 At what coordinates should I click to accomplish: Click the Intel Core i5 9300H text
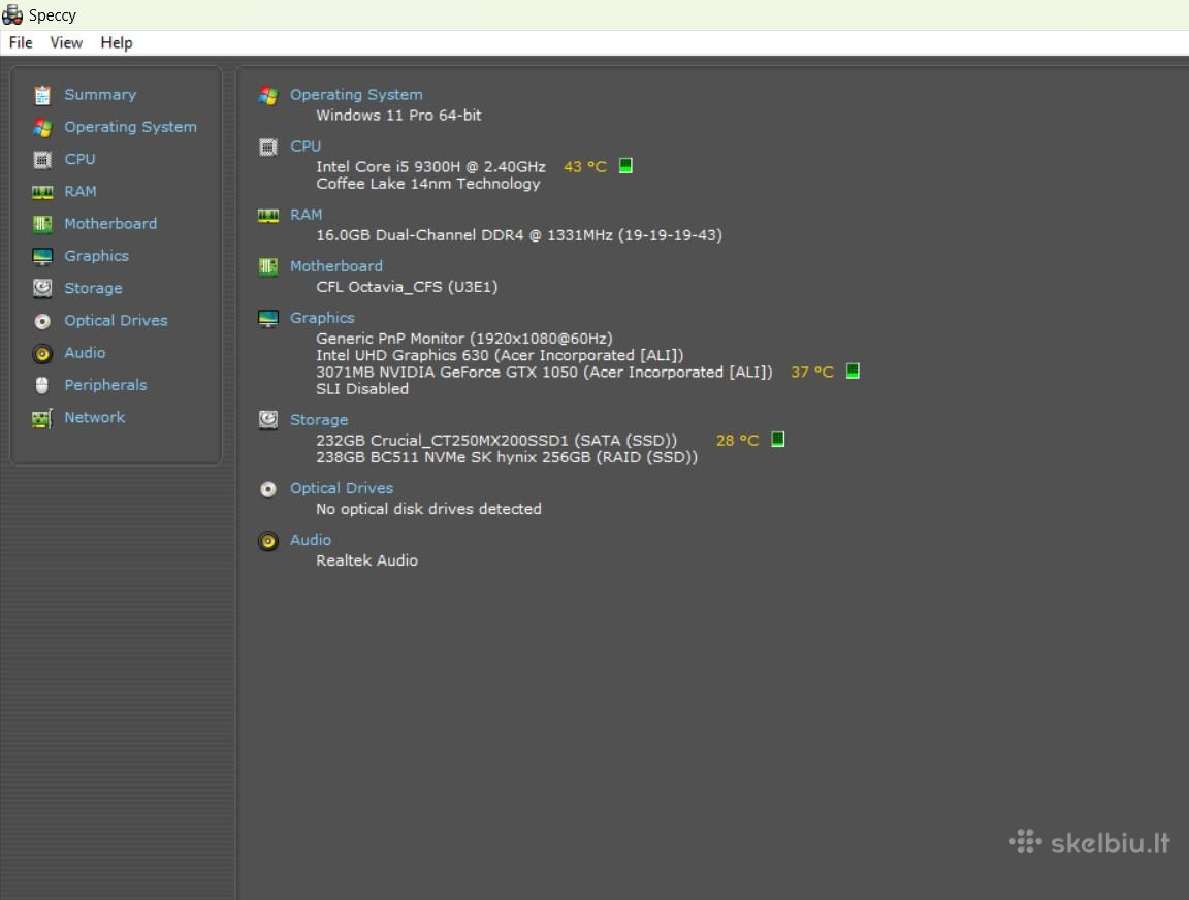[x=431, y=166]
